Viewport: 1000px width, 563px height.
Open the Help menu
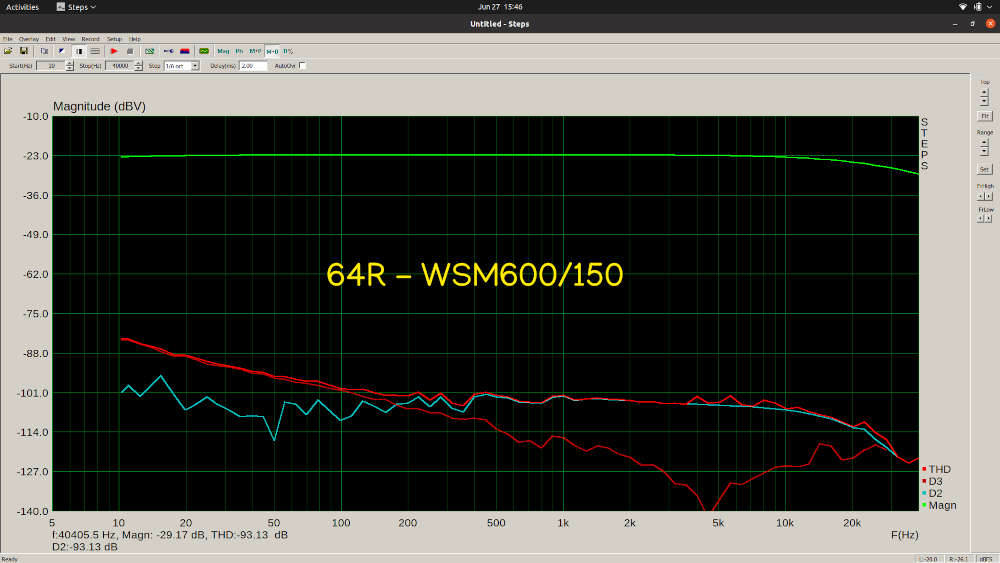tap(135, 40)
